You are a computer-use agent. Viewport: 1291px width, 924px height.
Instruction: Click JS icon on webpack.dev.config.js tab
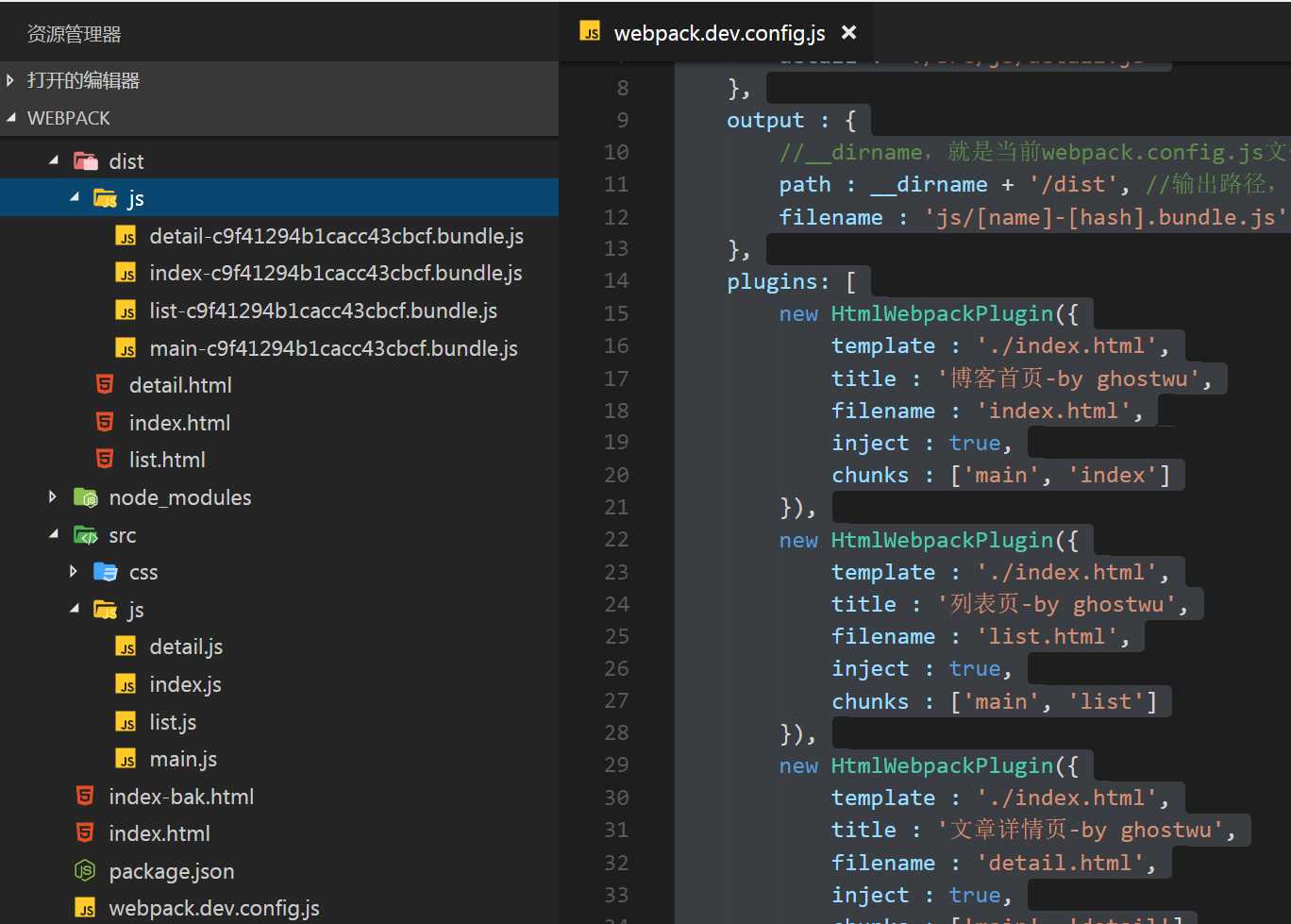click(590, 32)
